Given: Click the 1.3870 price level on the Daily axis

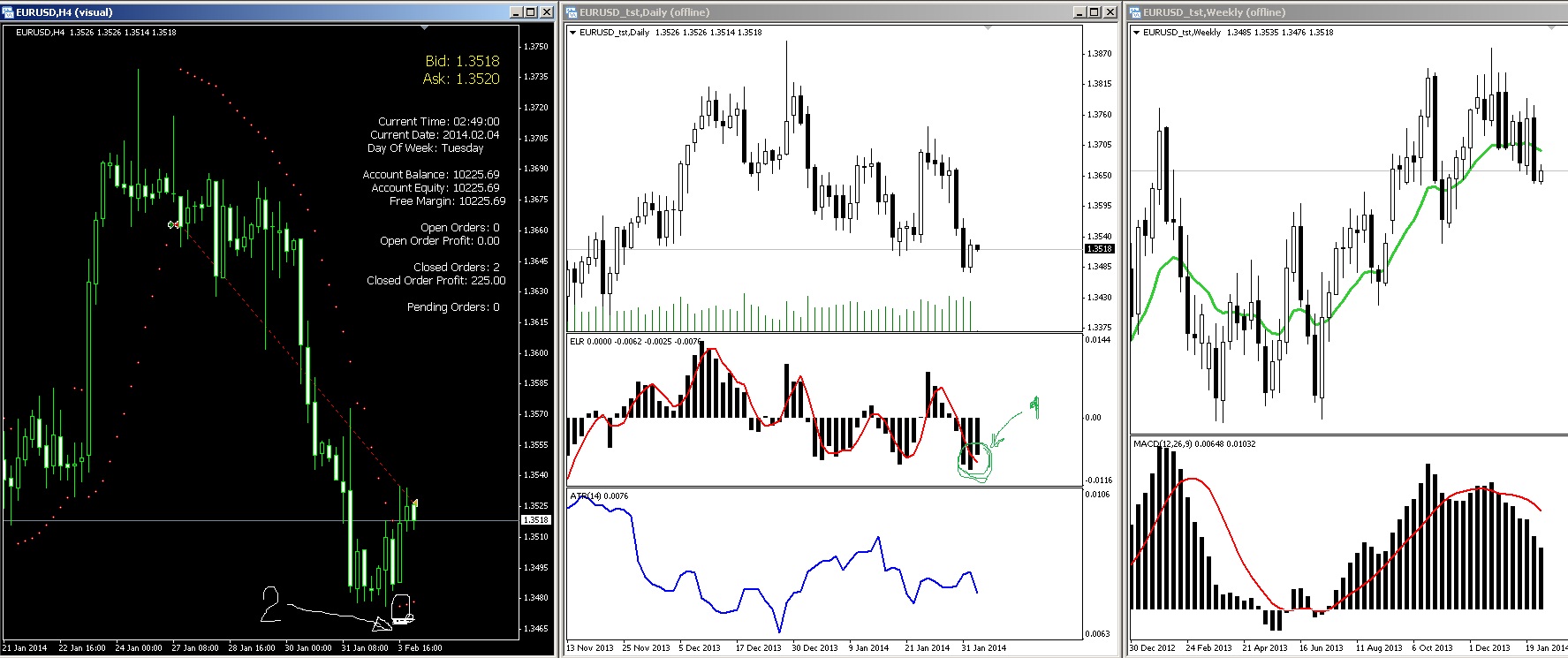Looking at the screenshot, I should [x=1100, y=54].
